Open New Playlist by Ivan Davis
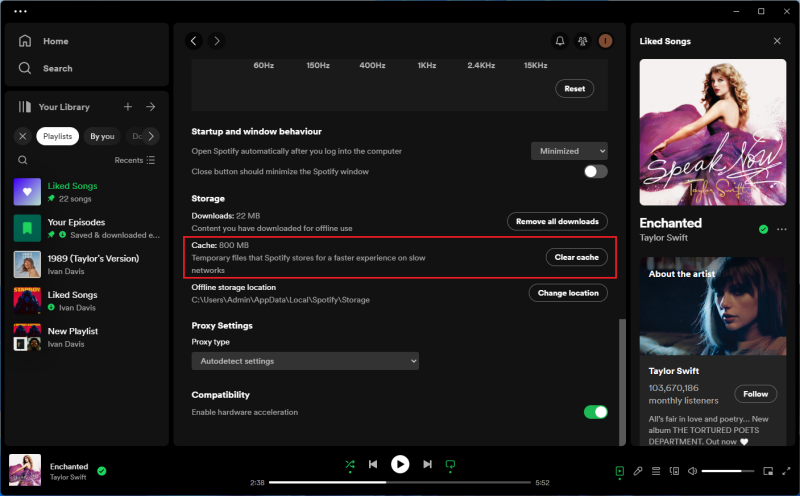This screenshot has width=800, height=496. pyautogui.click(x=87, y=337)
